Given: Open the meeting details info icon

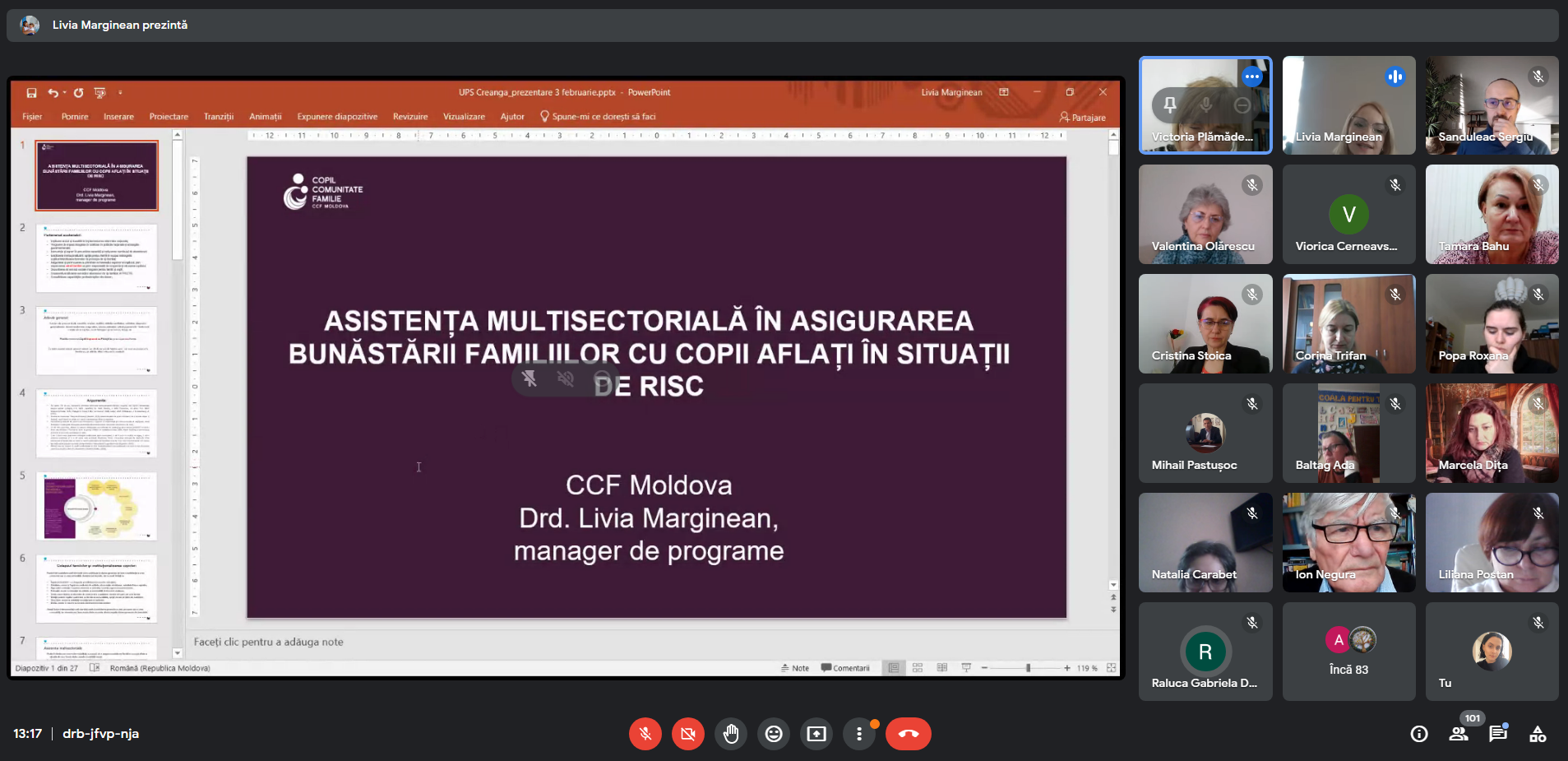Looking at the screenshot, I should (1419, 734).
